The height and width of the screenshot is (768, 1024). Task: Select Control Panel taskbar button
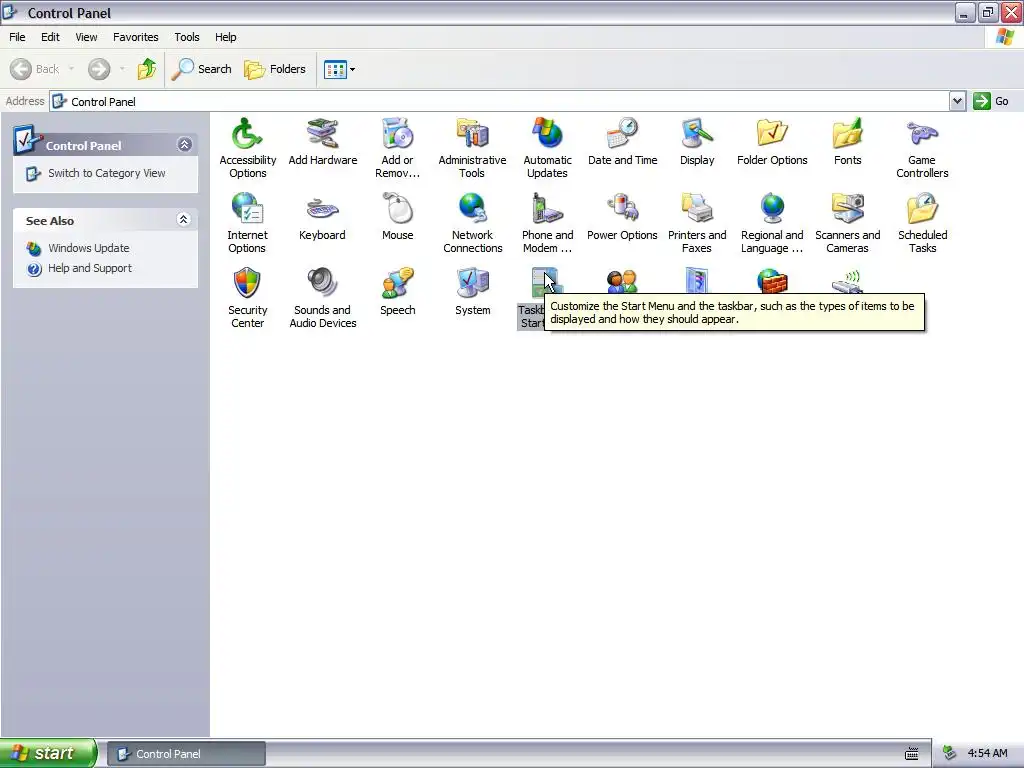pyautogui.click(x=187, y=754)
